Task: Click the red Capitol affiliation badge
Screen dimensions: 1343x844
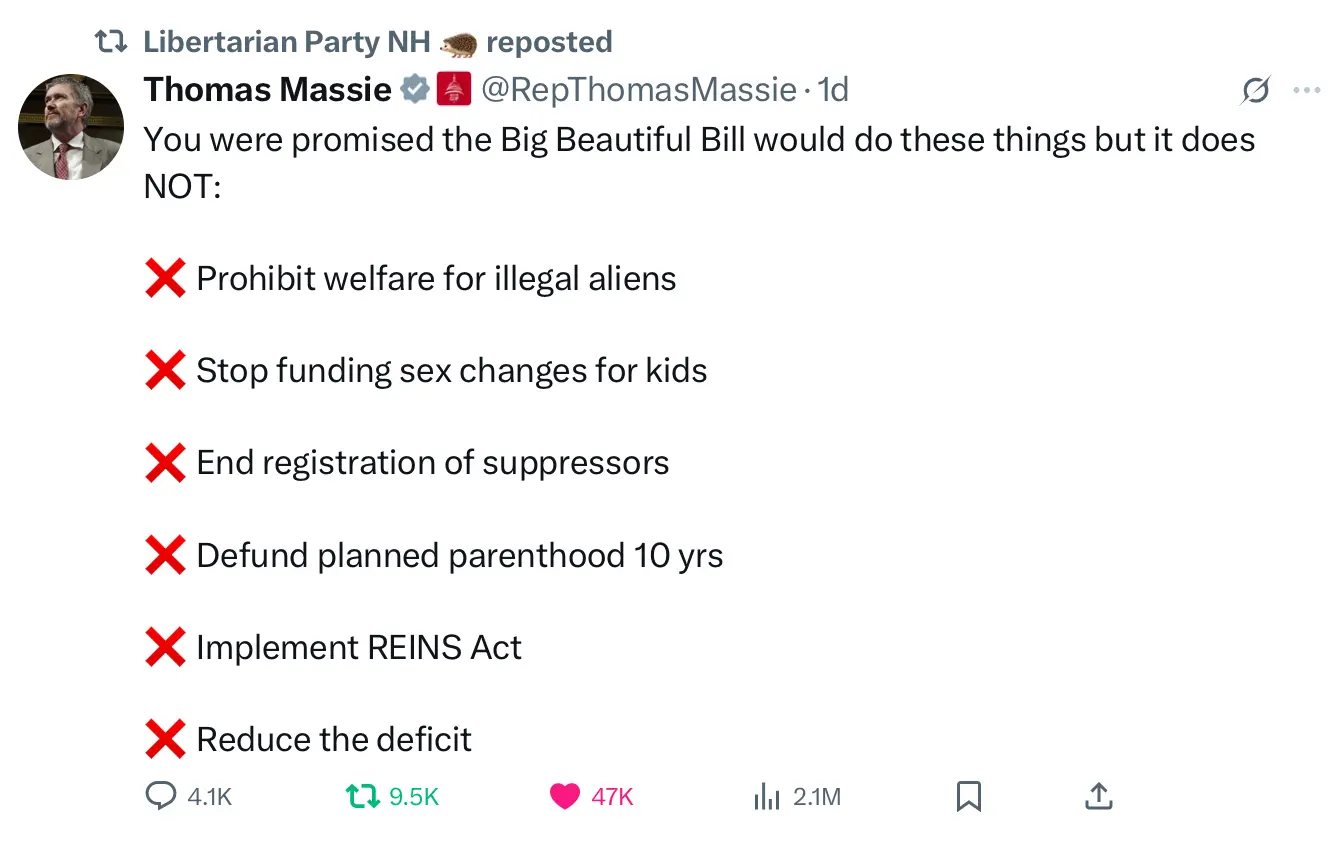Action: pos(454,90)
